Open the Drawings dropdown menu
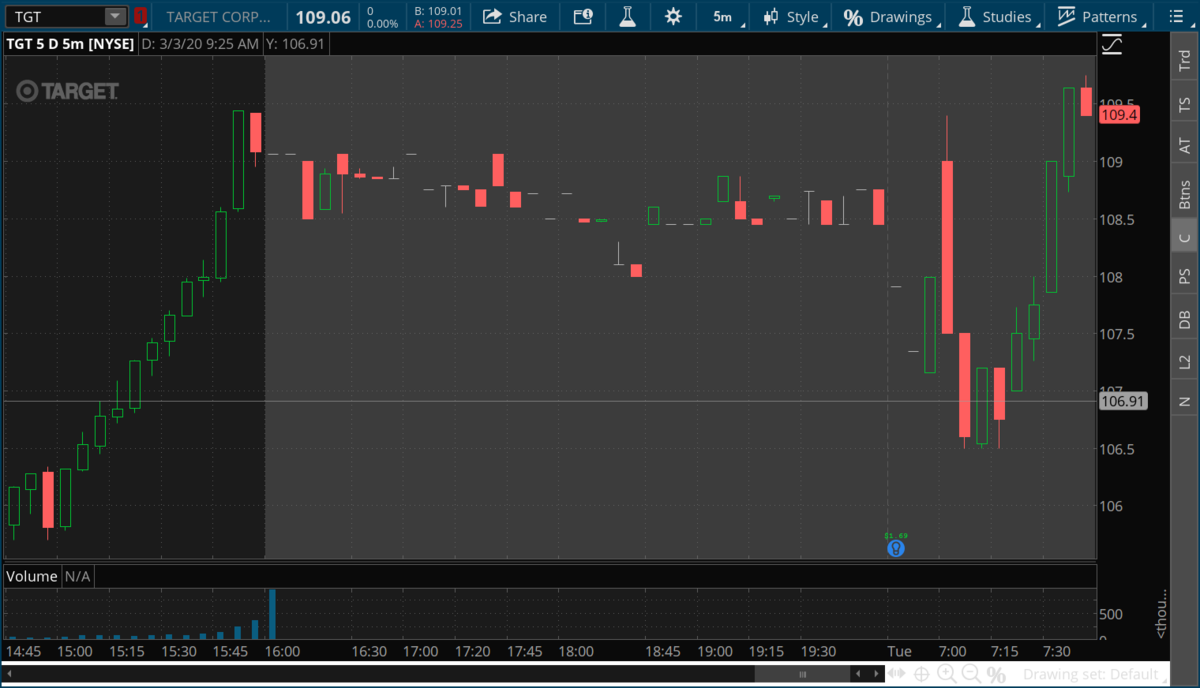This screenshot has height=688, width=1200. coord(889,16)
